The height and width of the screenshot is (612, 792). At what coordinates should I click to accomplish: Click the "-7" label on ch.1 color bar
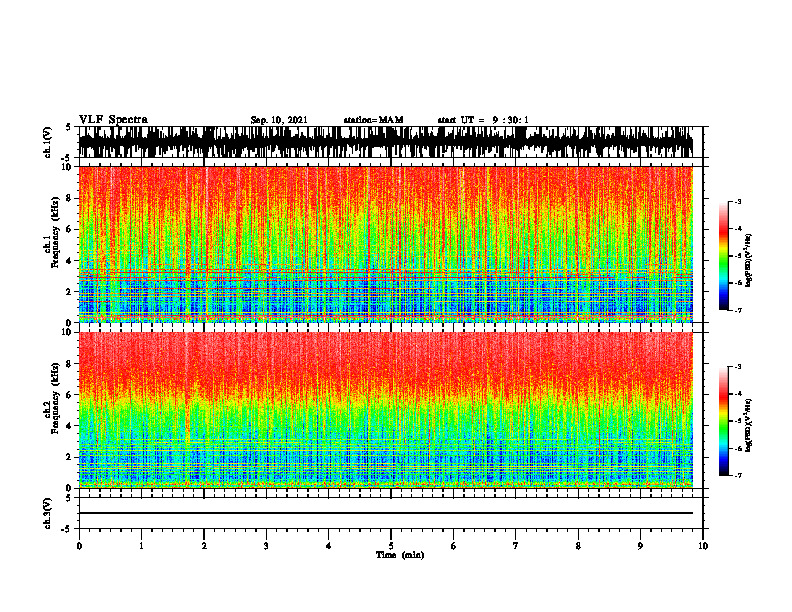737,310
